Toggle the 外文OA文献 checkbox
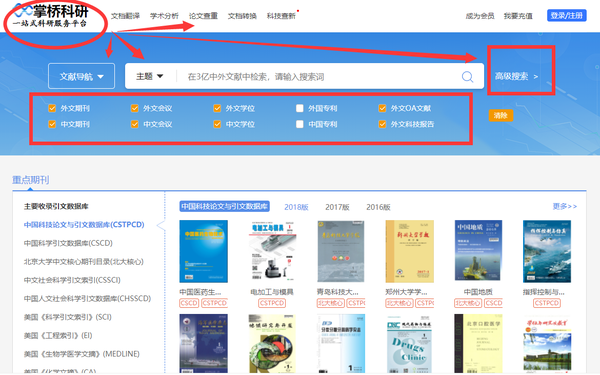 (382, 108)
